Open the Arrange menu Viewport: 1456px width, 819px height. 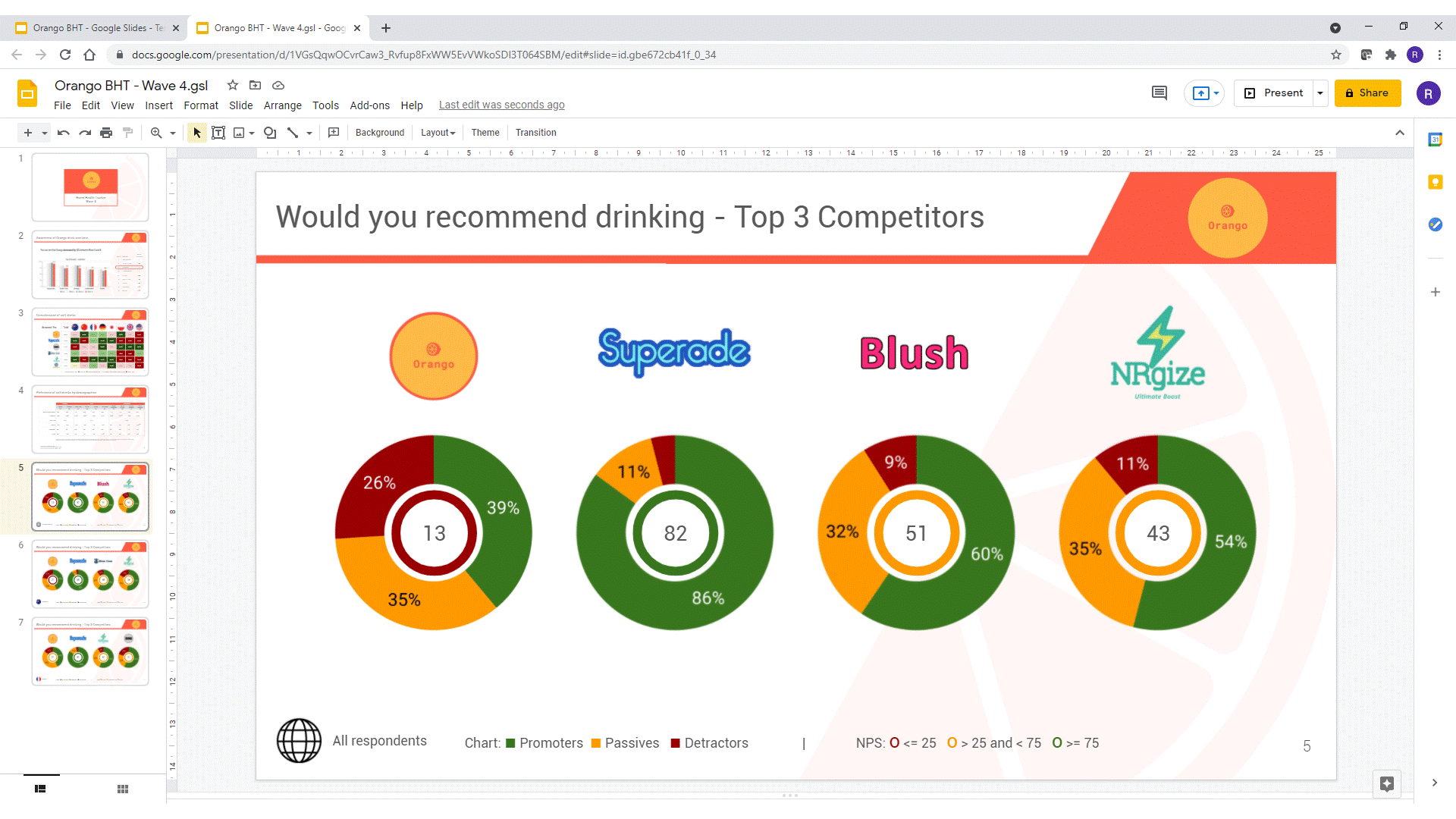283,105
